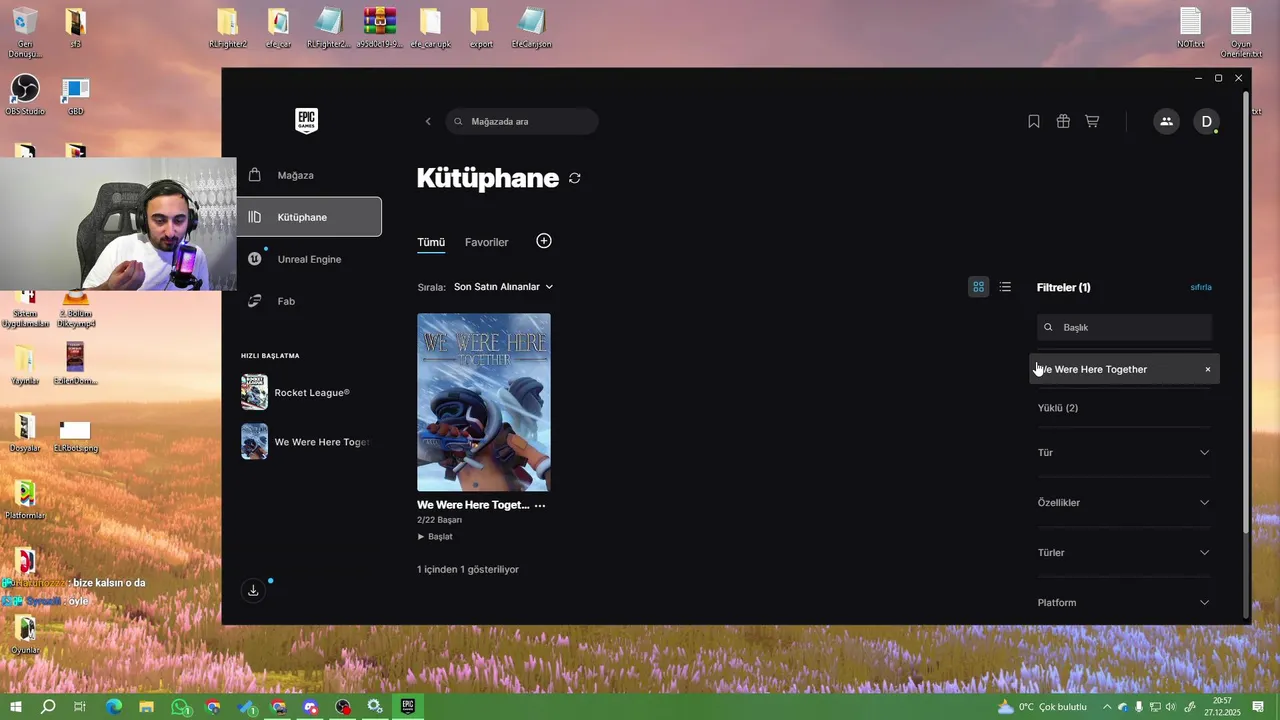The height and width of the screenshot is (720, 1280).
Task: Focus the Mağazada ara search field
Action: pyautogui.click(x=522, y=121)
